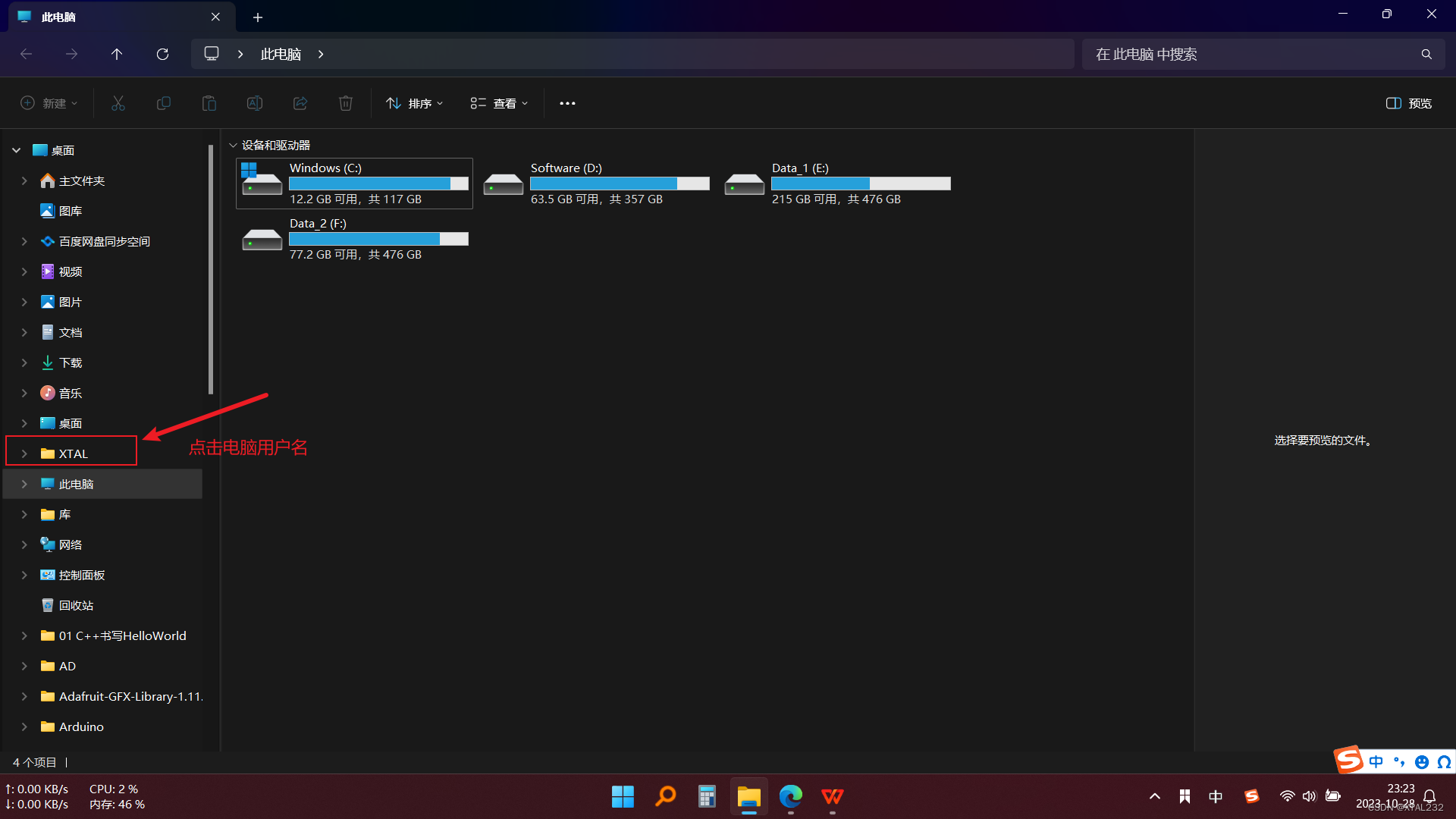
Task: Click the Windows (C:) usage bar
Action: (x=378, y=184)
